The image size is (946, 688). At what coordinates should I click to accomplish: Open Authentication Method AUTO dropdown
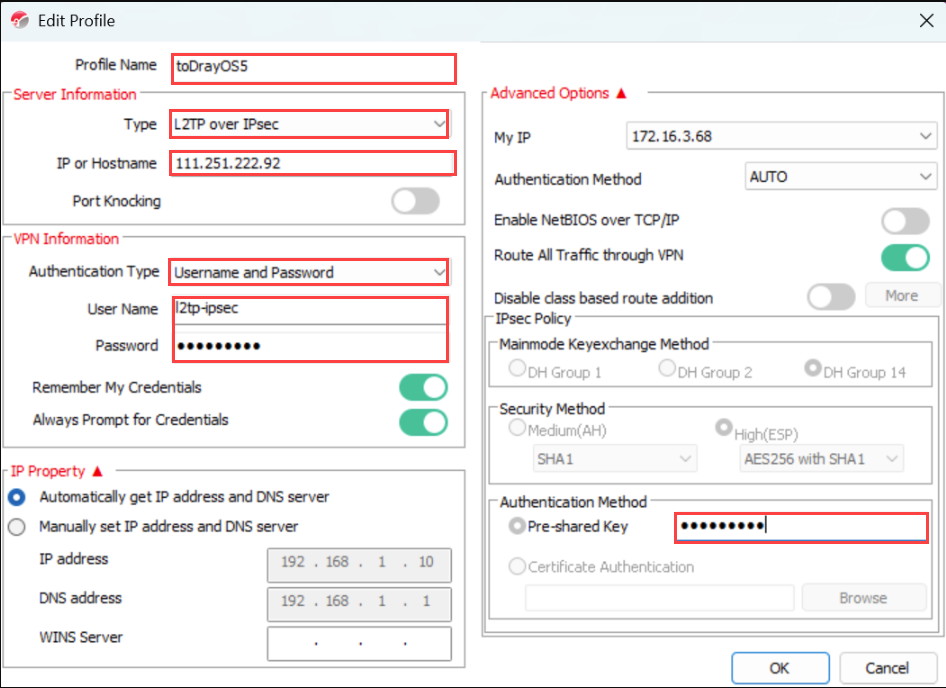tap(840, 177)
